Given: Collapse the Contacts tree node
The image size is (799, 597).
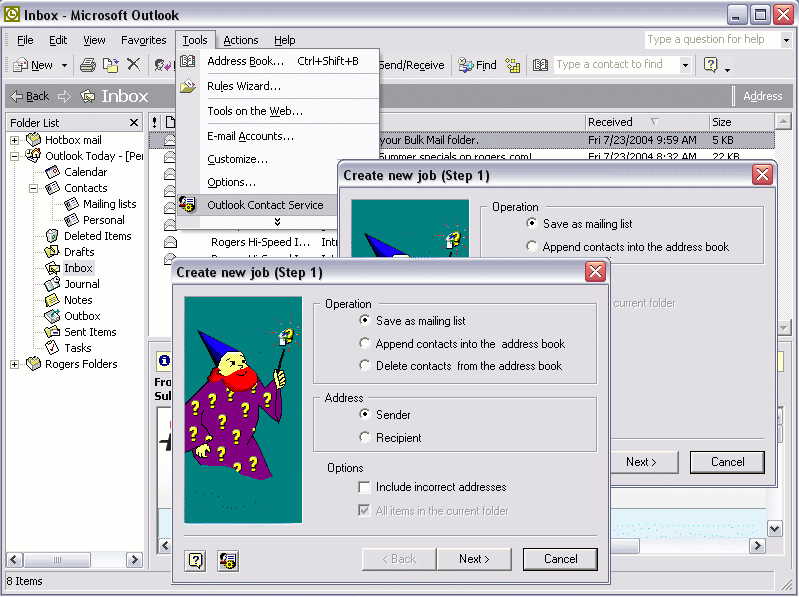Looking at the screenshot, I should tap(34, 188).
